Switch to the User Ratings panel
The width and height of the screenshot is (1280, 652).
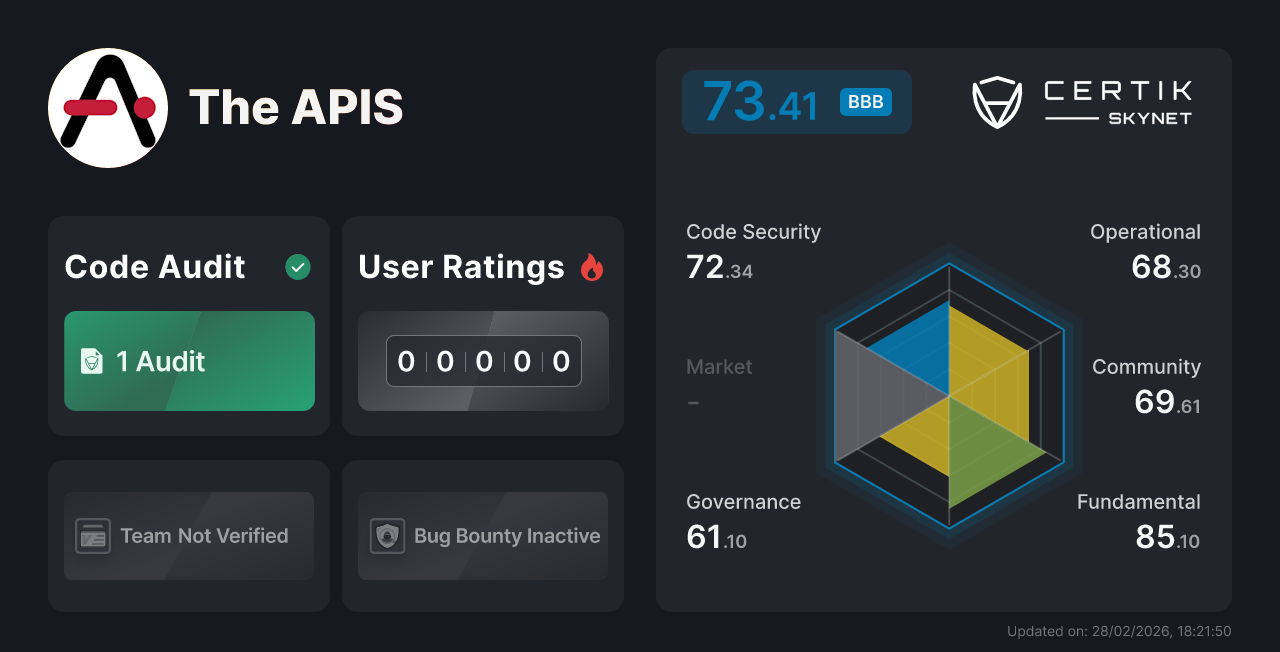[482, 324]
